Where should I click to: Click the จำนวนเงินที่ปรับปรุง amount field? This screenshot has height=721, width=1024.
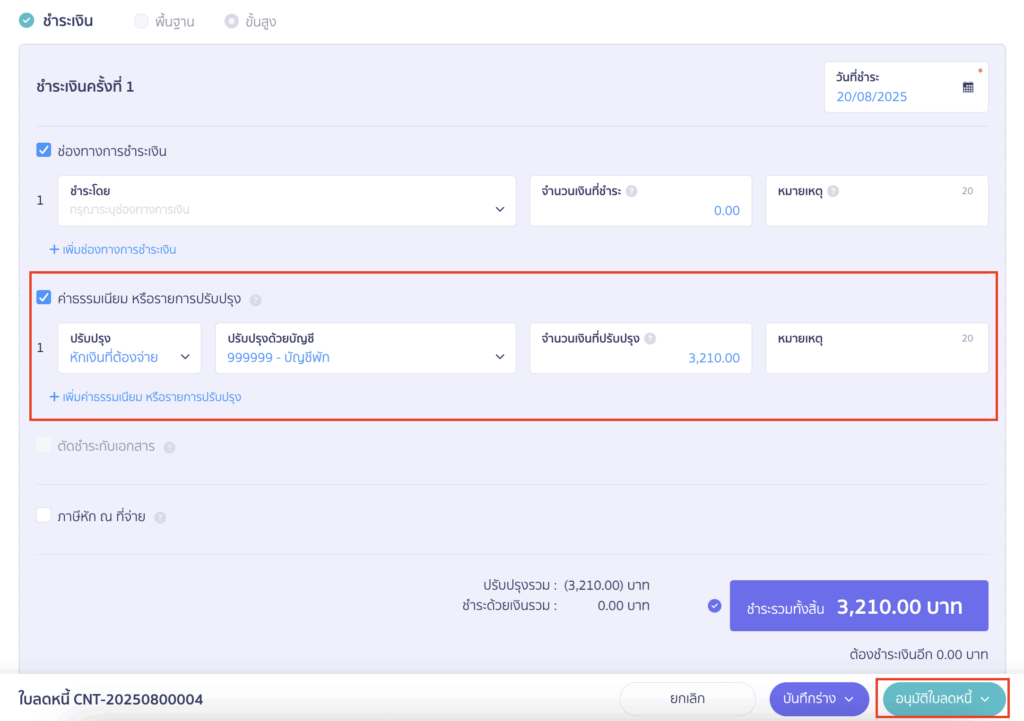(640, 348)
